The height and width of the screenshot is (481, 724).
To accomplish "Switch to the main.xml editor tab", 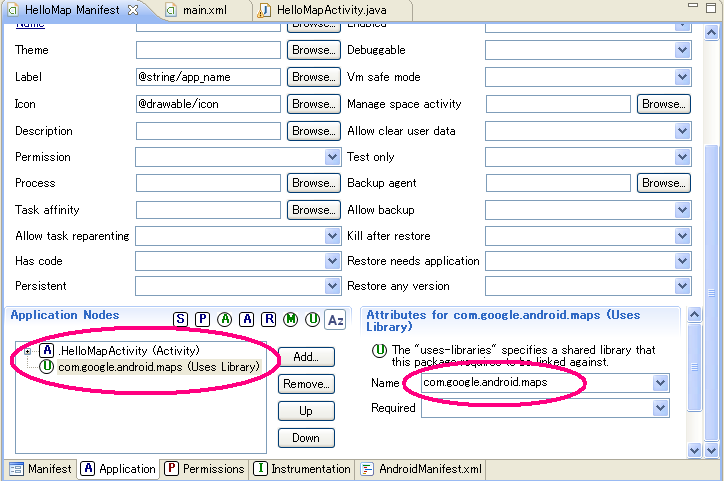I will tap(205, 10).
